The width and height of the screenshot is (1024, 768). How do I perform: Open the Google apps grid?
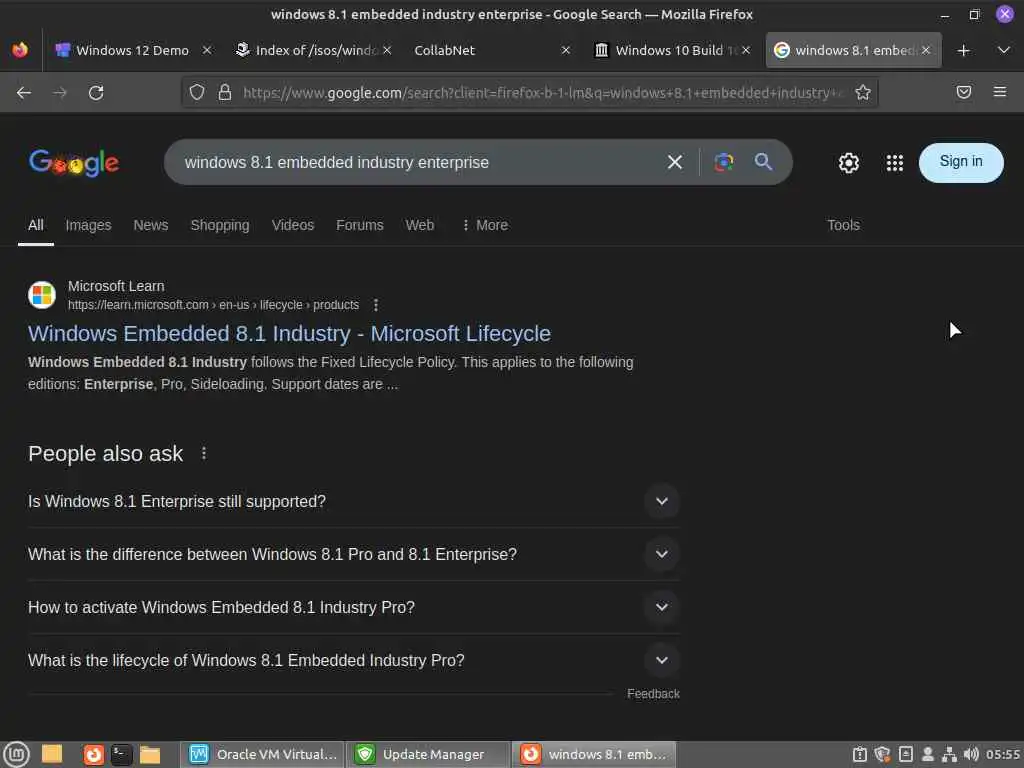pos(895,163)
